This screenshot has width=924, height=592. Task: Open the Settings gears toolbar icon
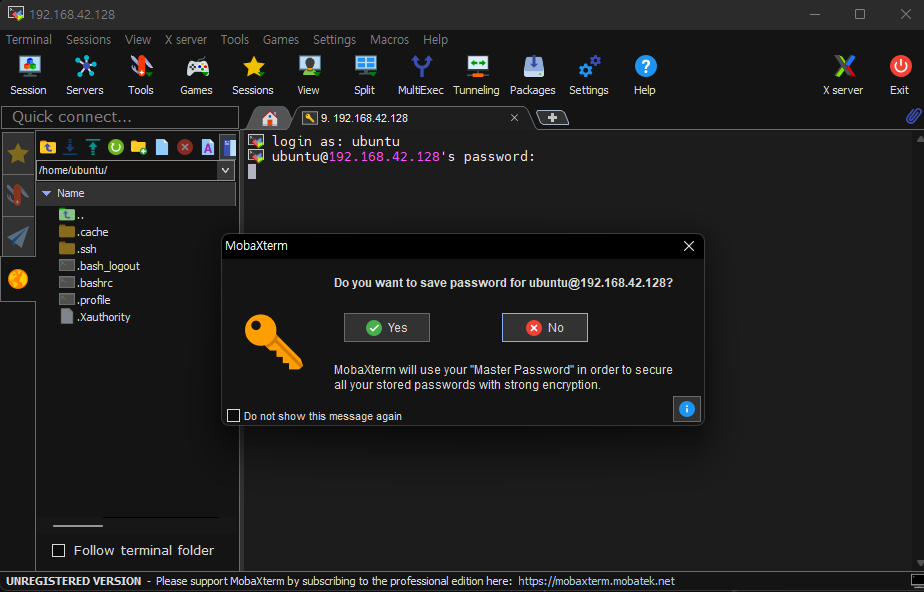(x=589, y=75)
